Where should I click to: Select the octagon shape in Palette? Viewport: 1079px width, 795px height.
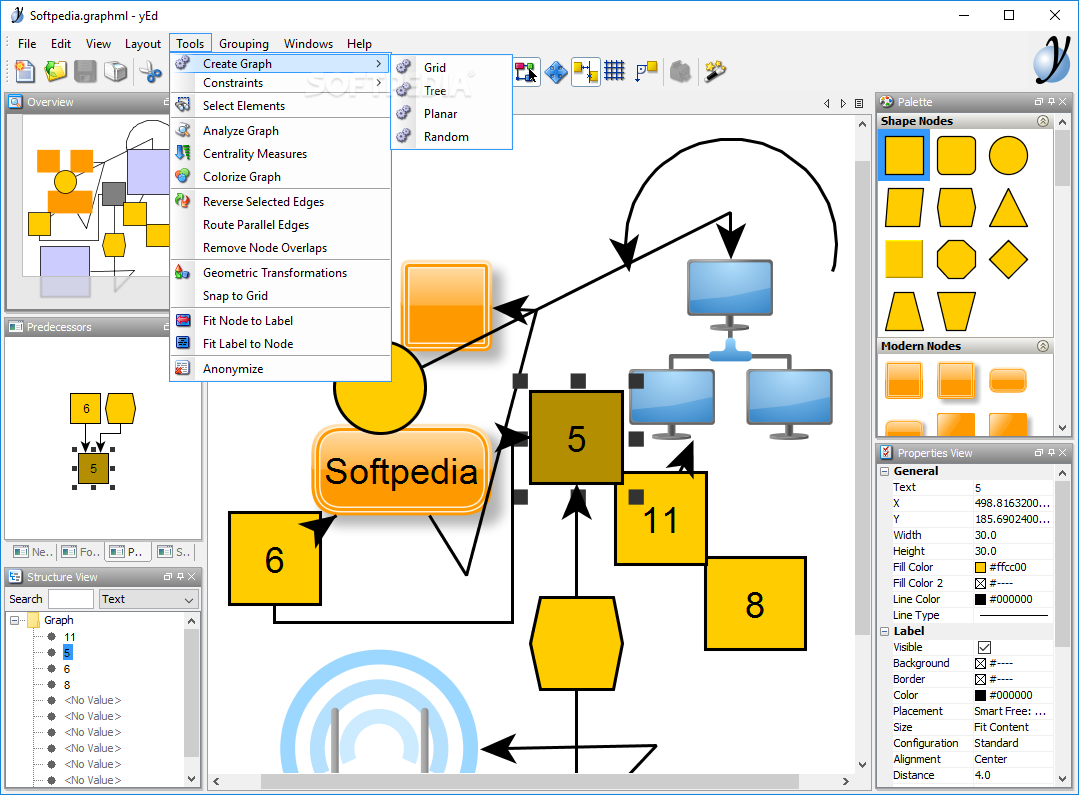coord(957,259)
